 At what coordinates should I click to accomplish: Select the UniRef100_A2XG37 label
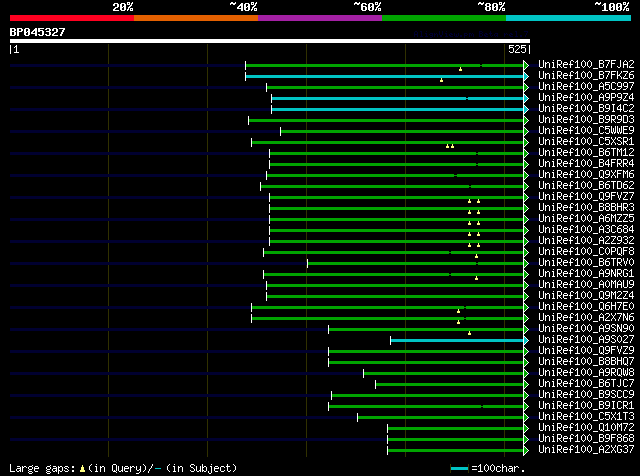pos(586,450)
